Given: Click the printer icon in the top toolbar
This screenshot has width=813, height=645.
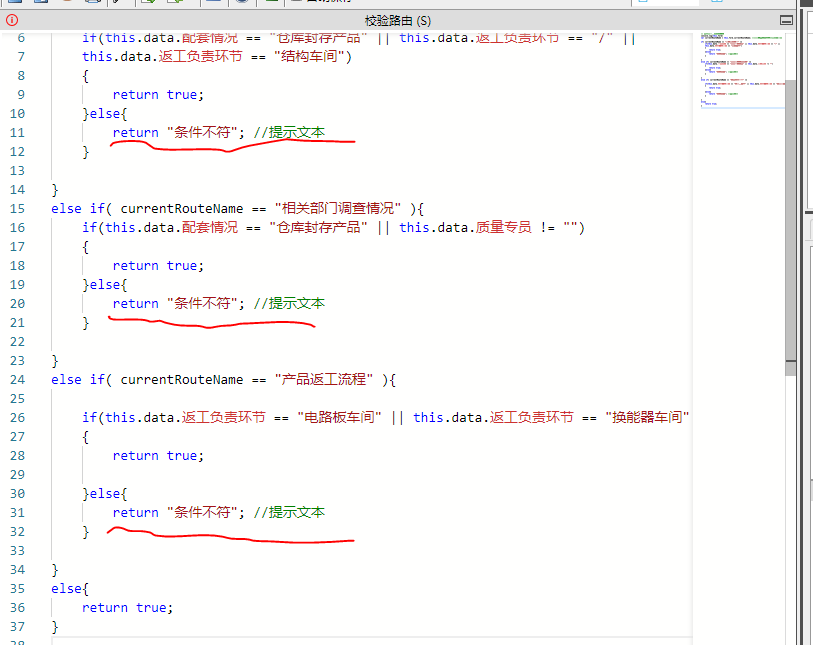Looking at the screenshot, I should [91, 3].
